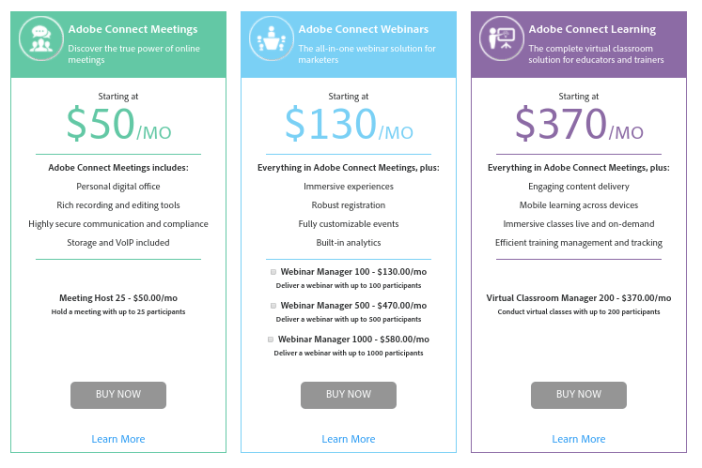The height and width of the screenshot is (468, 702).
Task: Click the Adobe Connect Webinars header title
Action: click(361, 30)
